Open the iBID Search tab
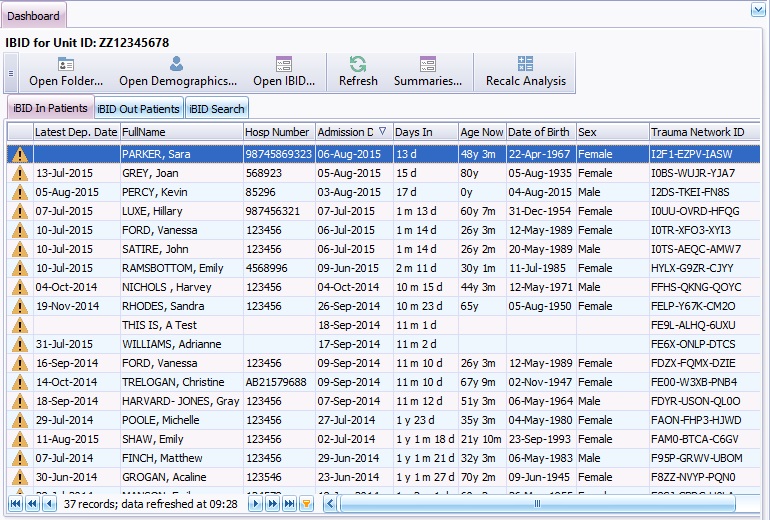The height and width of the screenshot is (520, 770). [216, 109]
